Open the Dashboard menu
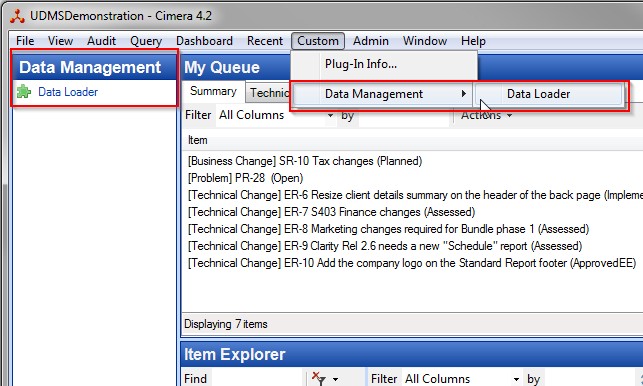Viewport: 643px width, 386px height. coord(204,41)
